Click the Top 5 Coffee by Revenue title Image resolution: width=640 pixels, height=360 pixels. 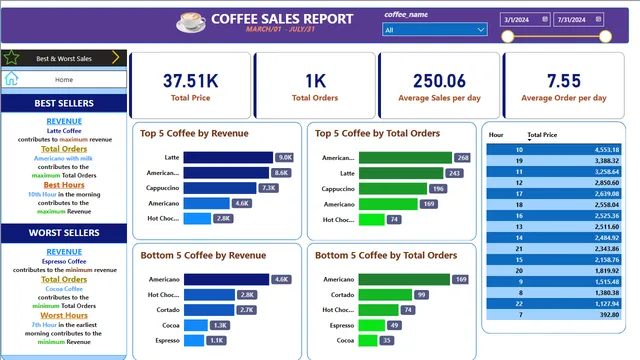point(194,133)
